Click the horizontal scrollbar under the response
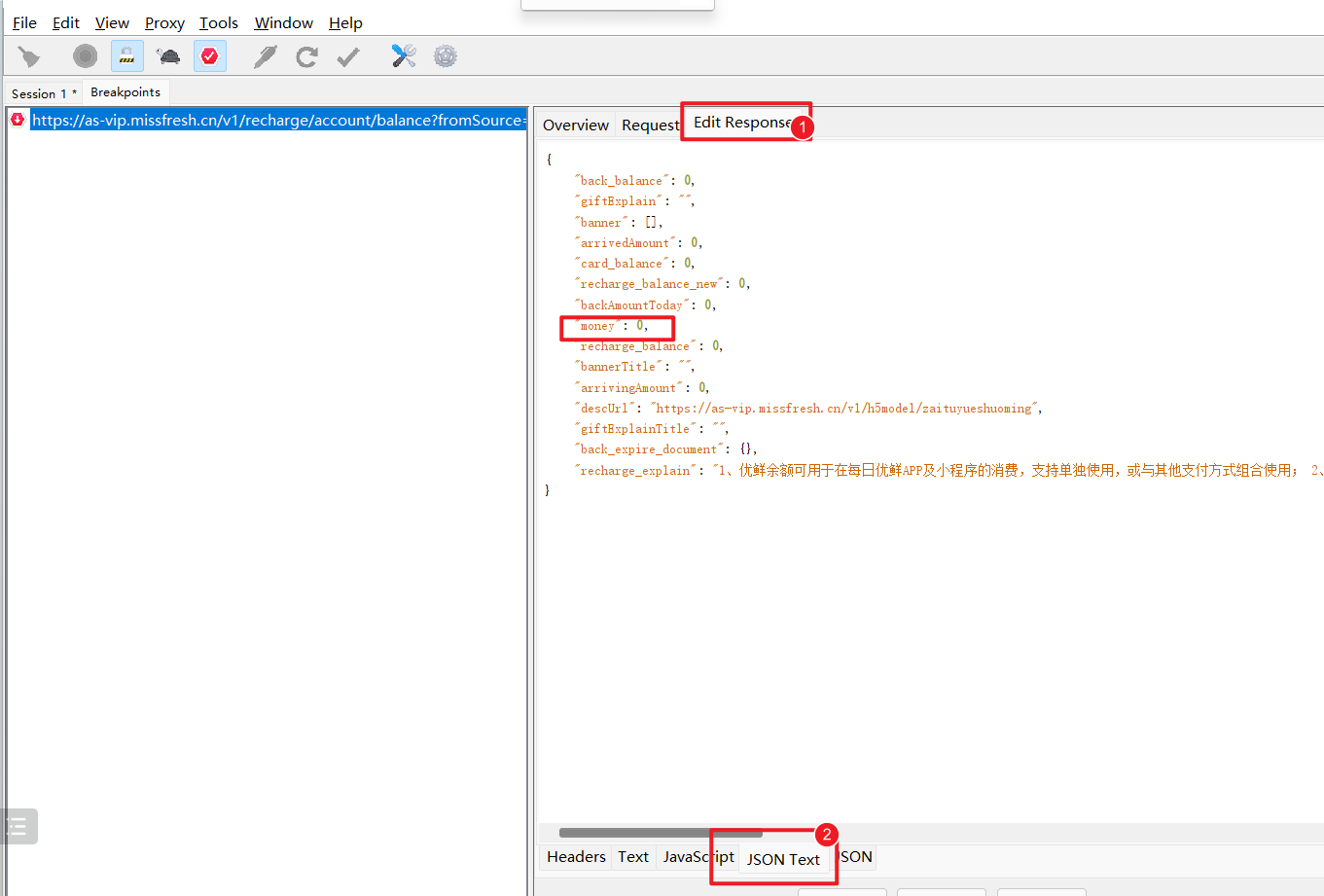1324x896 pixels. pyautogui.click(x=661, y=833)
